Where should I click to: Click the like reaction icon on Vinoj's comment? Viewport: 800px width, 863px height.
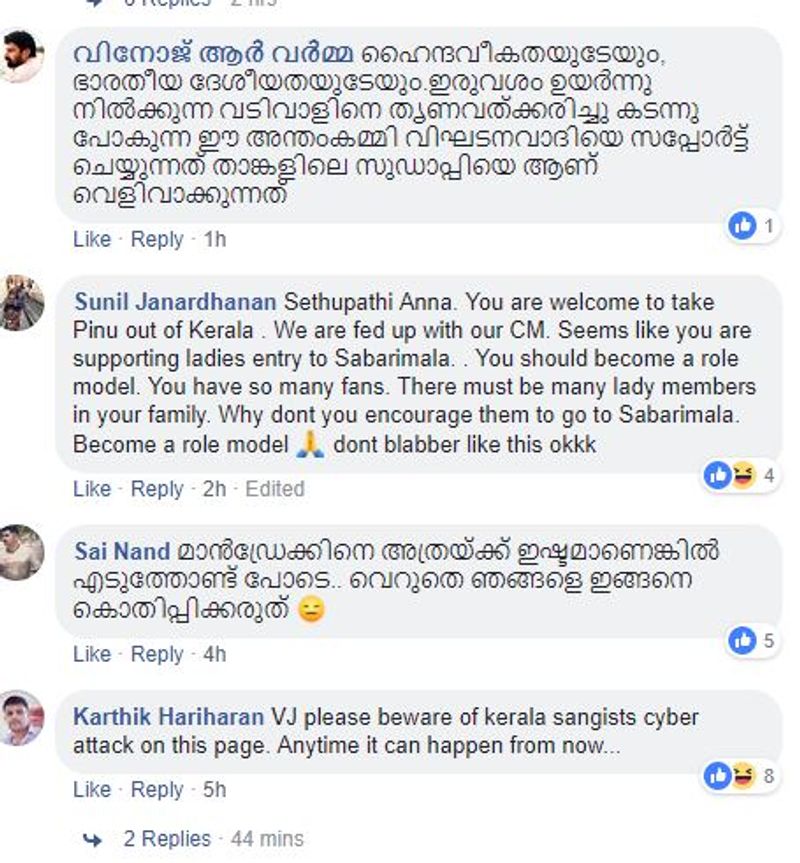742,226
